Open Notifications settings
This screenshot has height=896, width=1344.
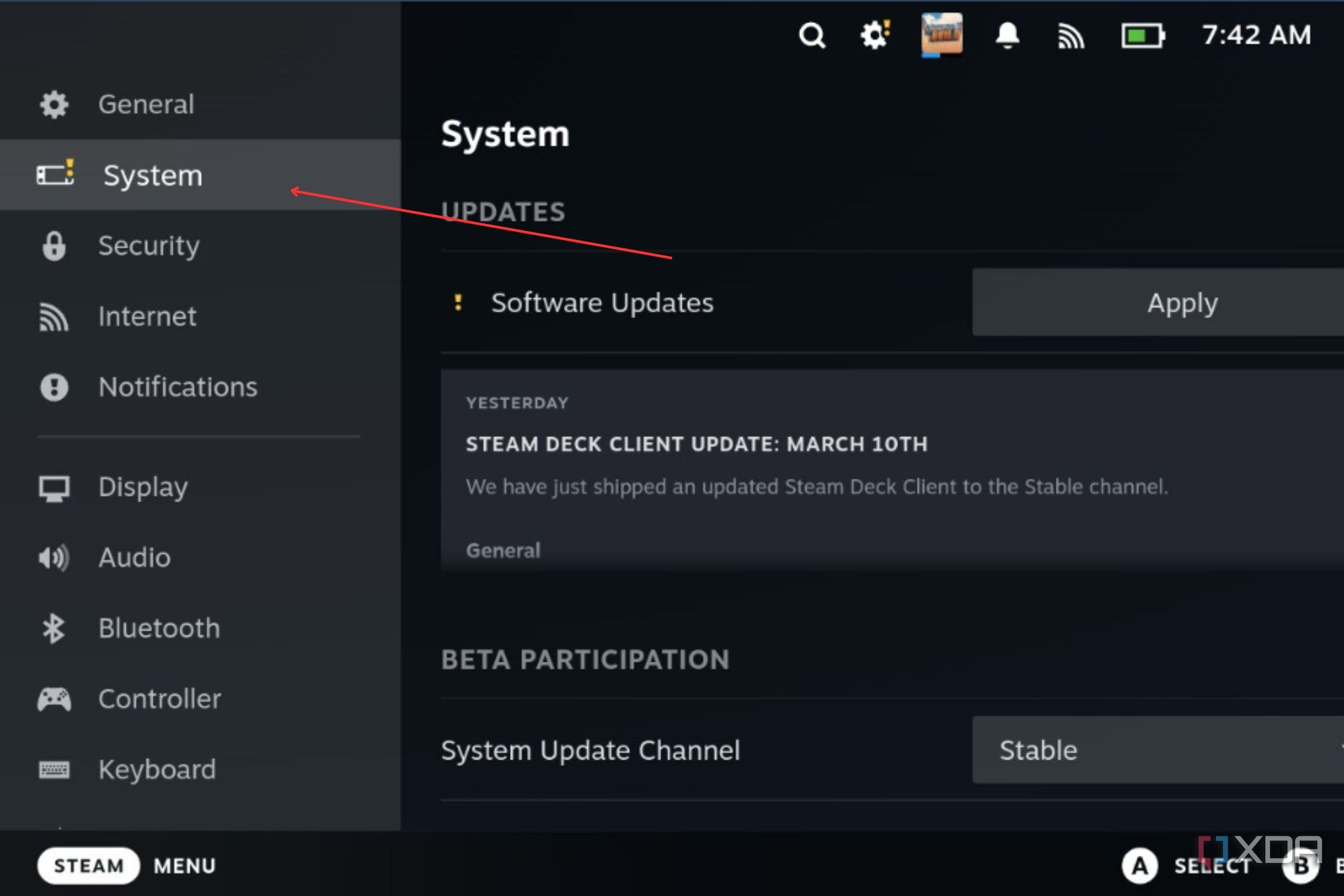[x=200, y=387]
